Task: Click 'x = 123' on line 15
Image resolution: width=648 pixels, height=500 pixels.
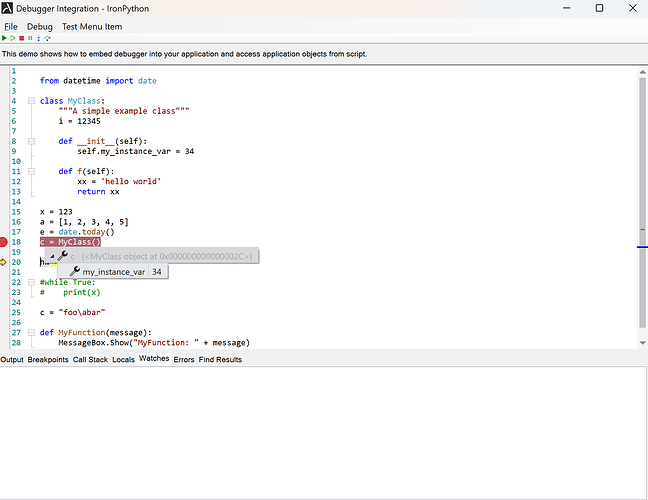Action: pyautogui.click(x=56, y=212)
